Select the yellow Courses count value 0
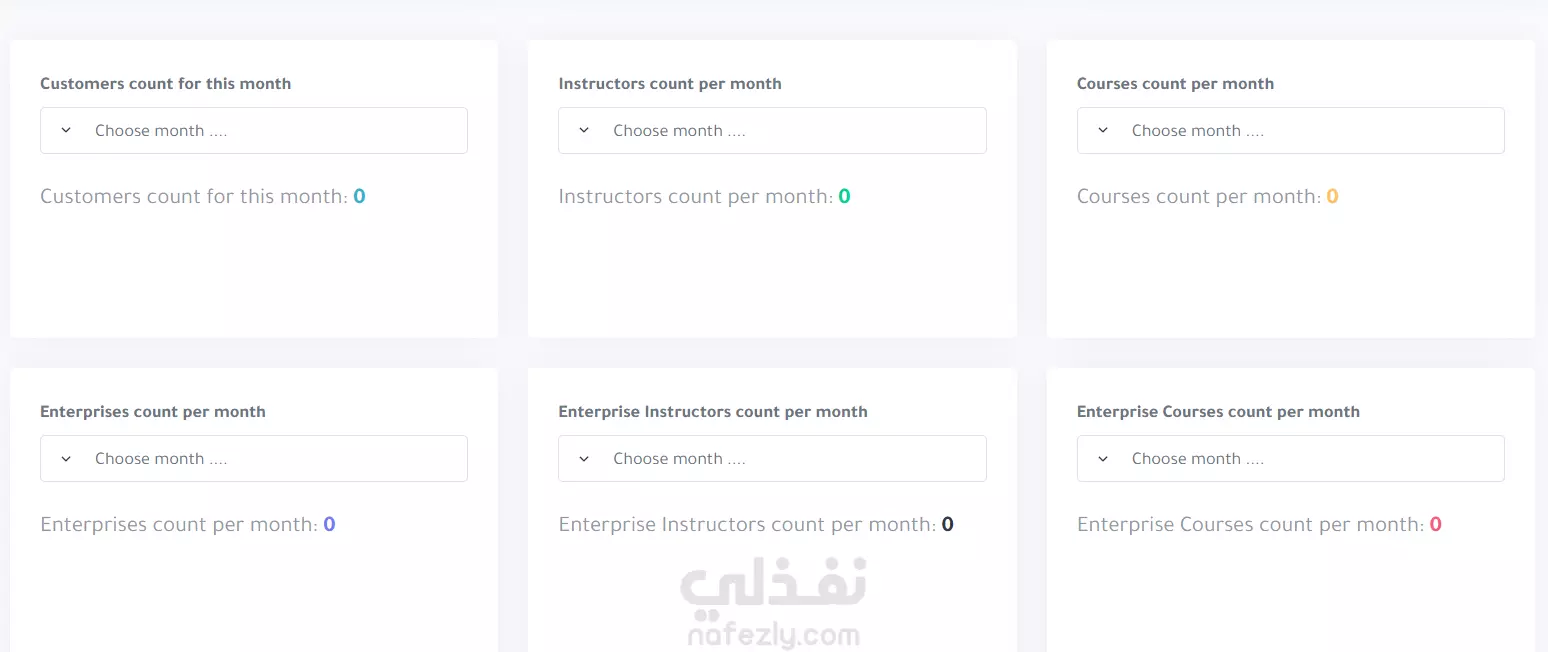 1332,197
